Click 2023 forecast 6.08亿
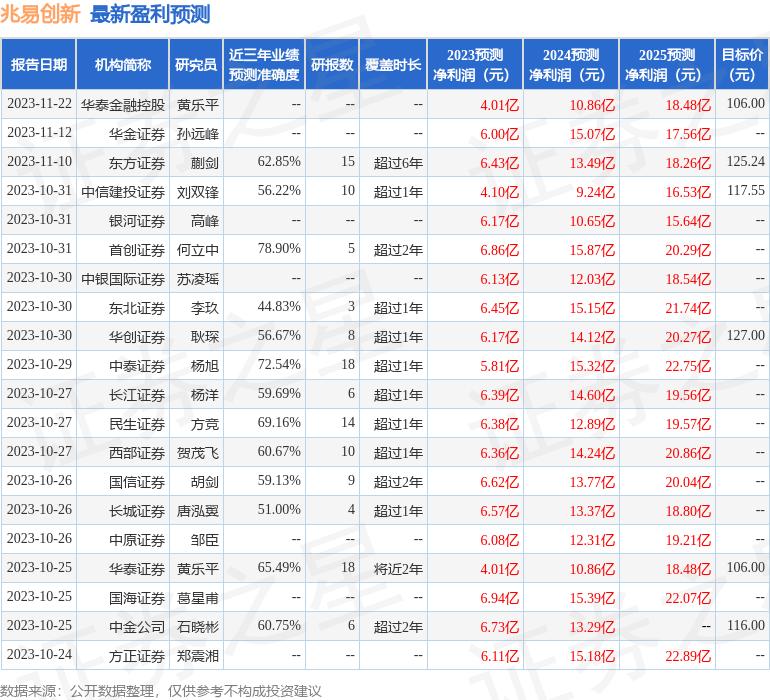Screen dimensions: 770x700 (499, 540)
